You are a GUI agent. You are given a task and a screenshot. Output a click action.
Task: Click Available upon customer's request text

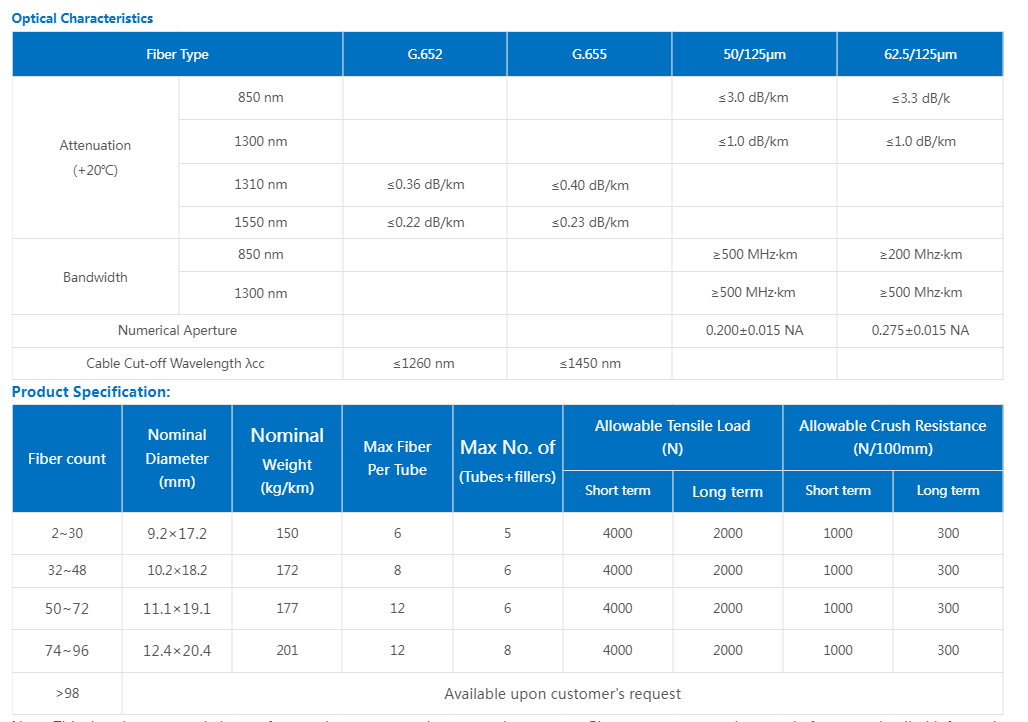tap(563, 694)
